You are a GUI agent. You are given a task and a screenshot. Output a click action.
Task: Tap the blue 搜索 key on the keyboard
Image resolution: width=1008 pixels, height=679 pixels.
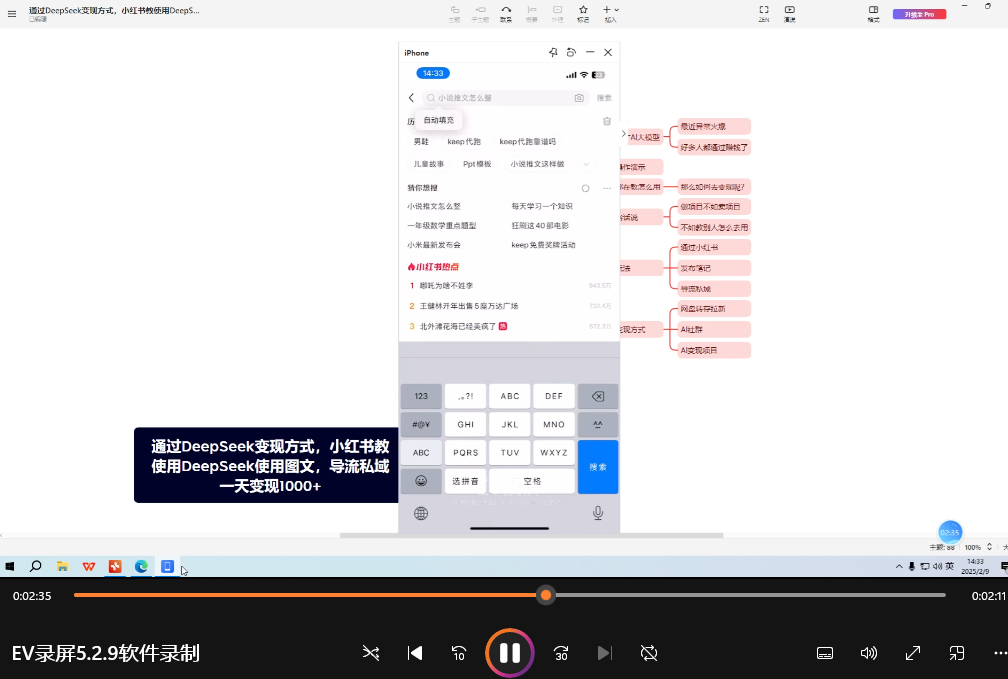coord(598,467)
